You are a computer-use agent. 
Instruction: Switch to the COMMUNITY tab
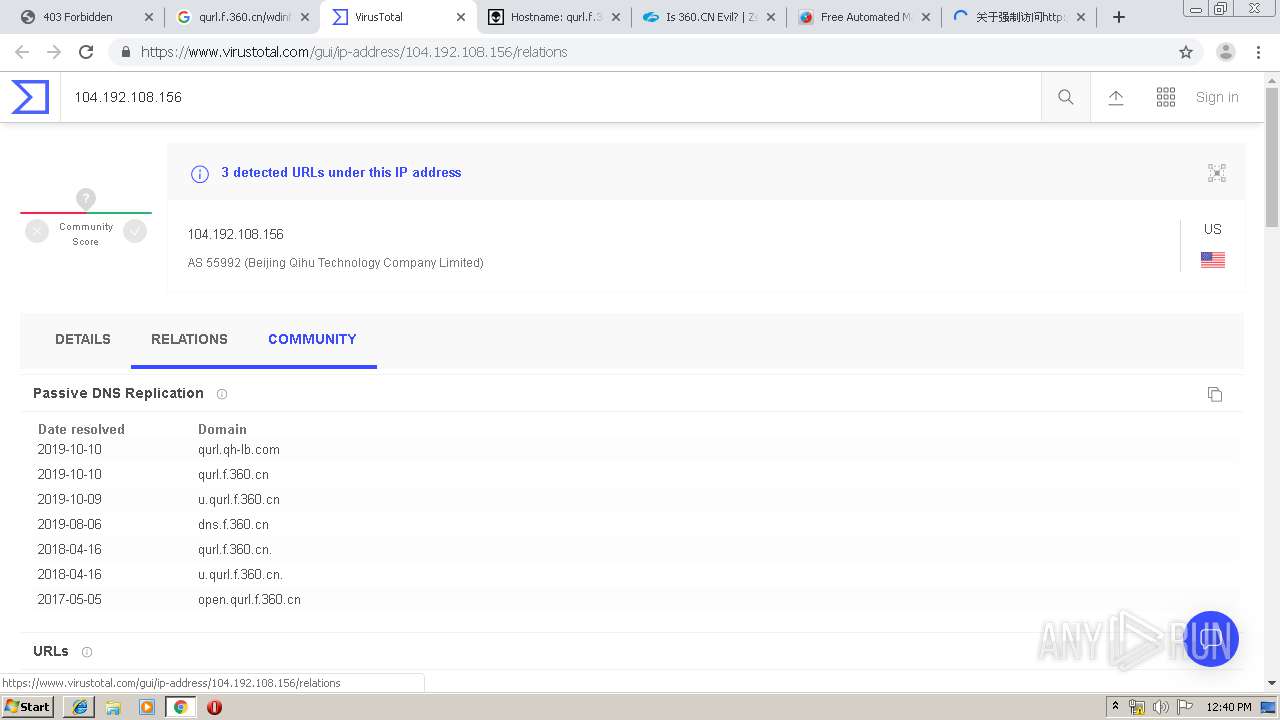pyautogui.click(x=312, y=339)
